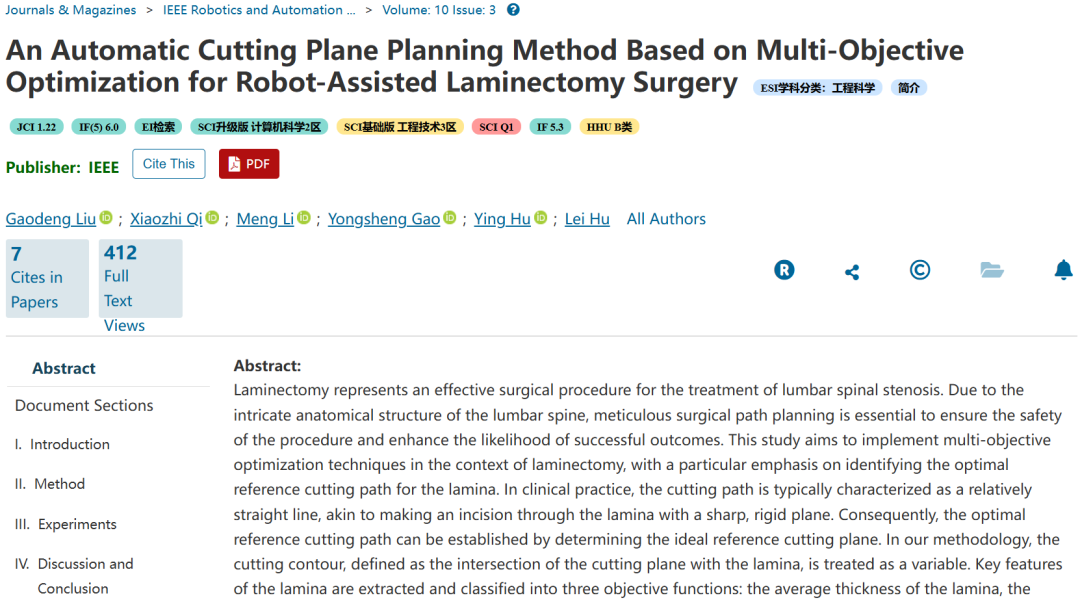Click the Rights and Permissions R icon

coord(784,270)
